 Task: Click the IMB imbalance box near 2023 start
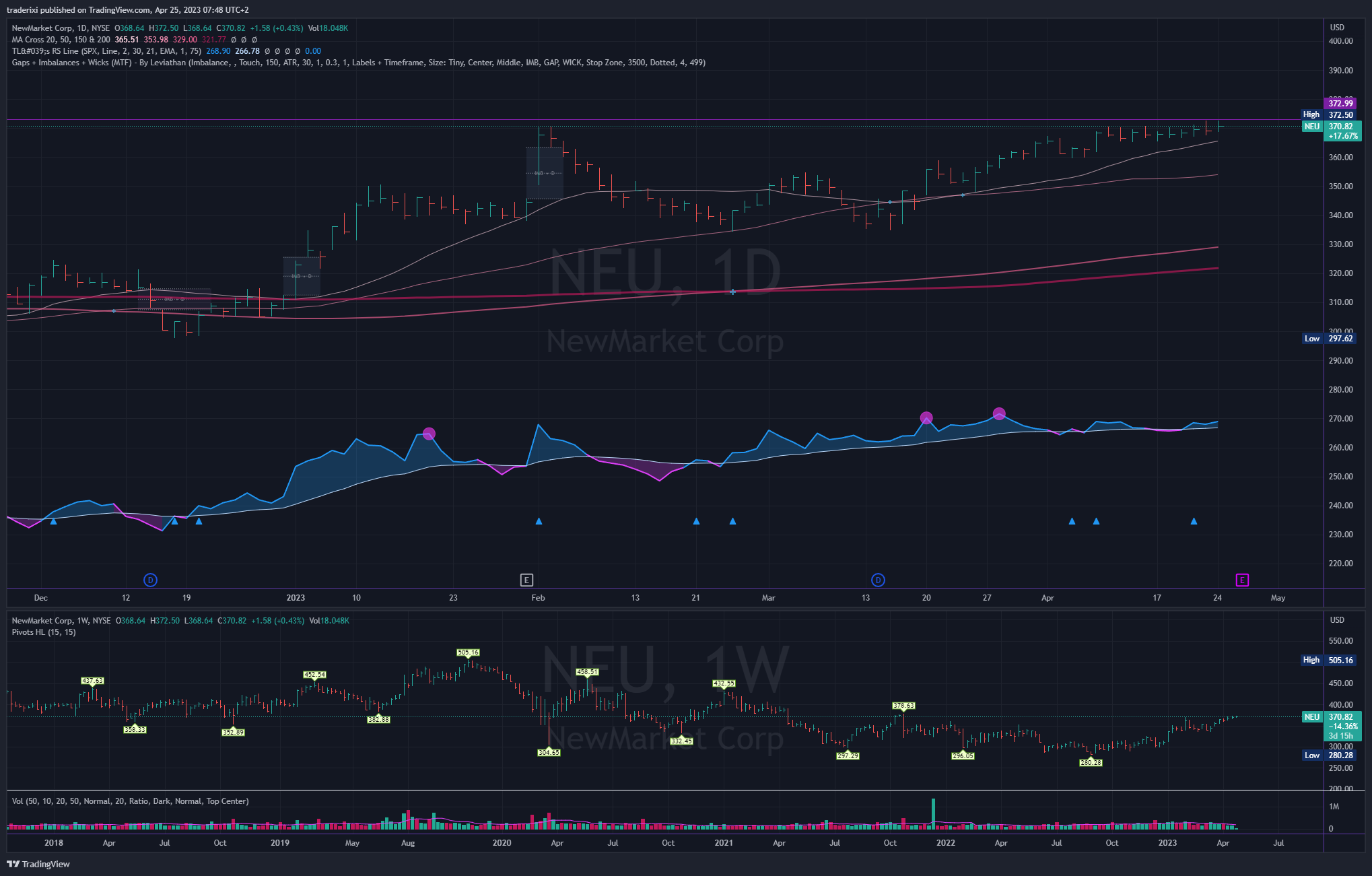click(x=301, y=276)
